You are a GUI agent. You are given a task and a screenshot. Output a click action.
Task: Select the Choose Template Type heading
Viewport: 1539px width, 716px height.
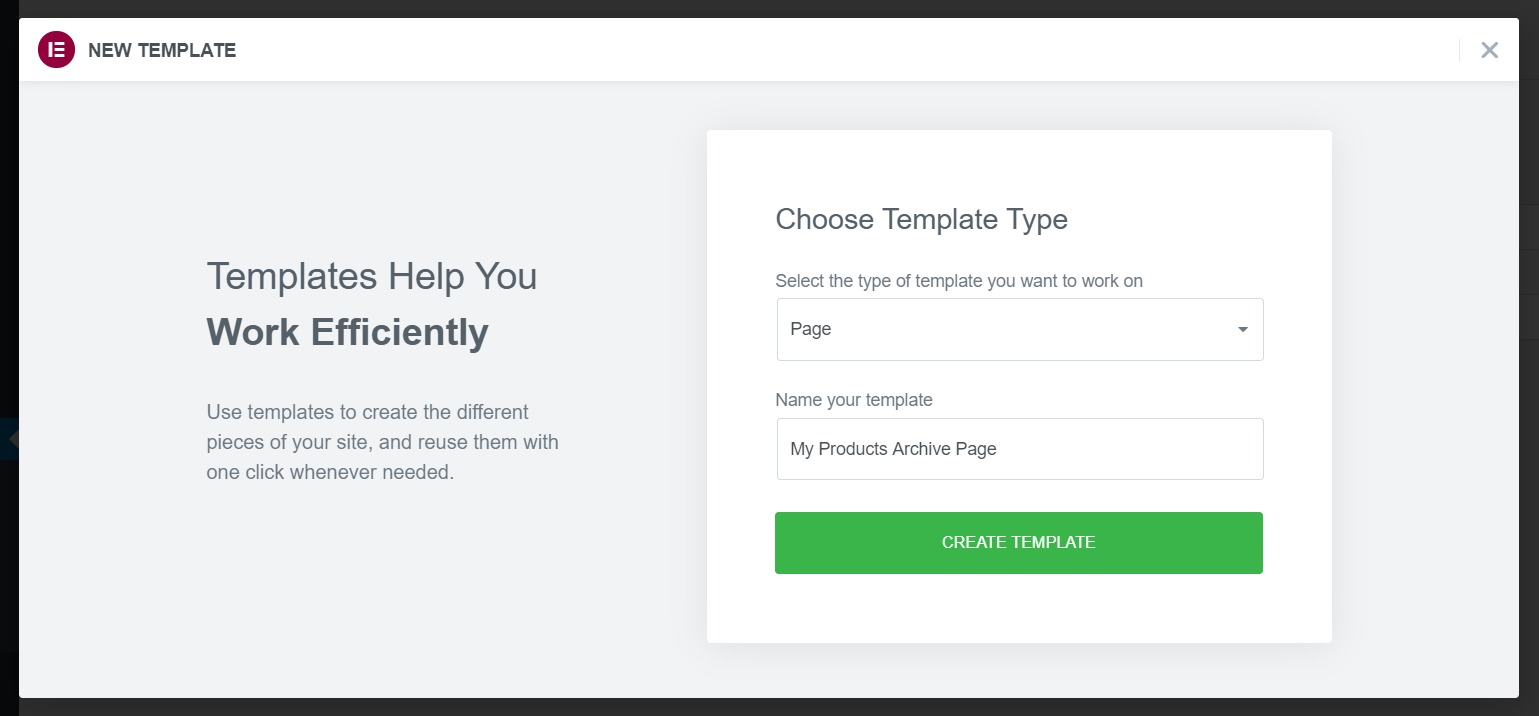(921, 218)
